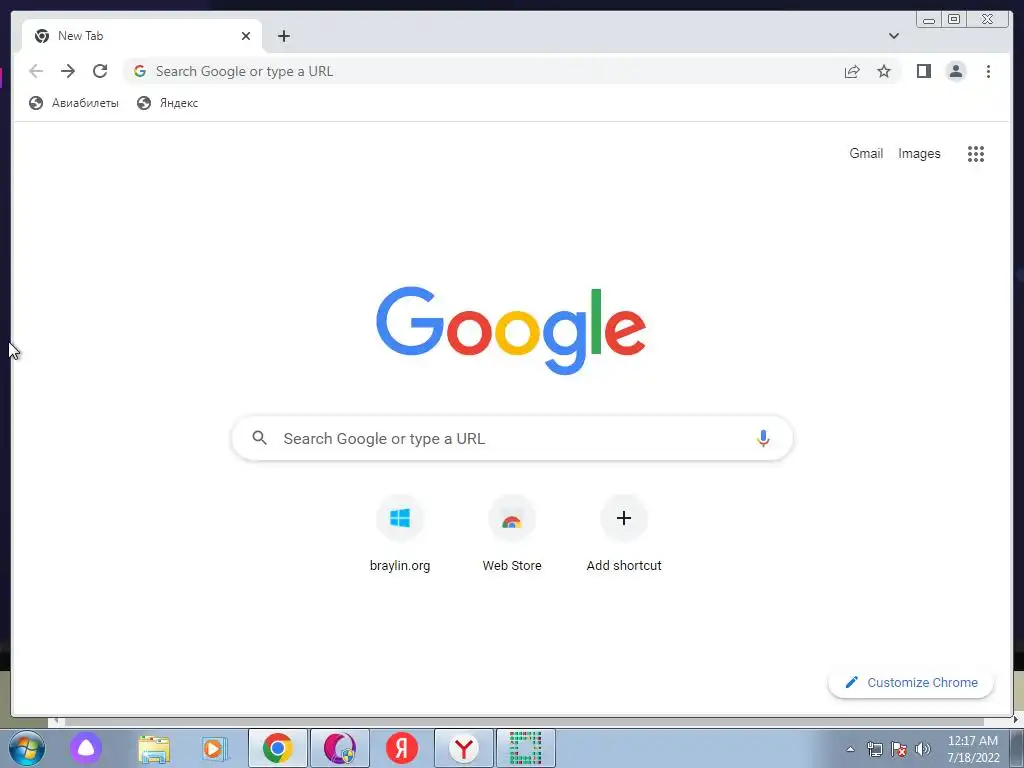Open the Google apps grid
Screen dimensions: 1024x768
point(976,153)
